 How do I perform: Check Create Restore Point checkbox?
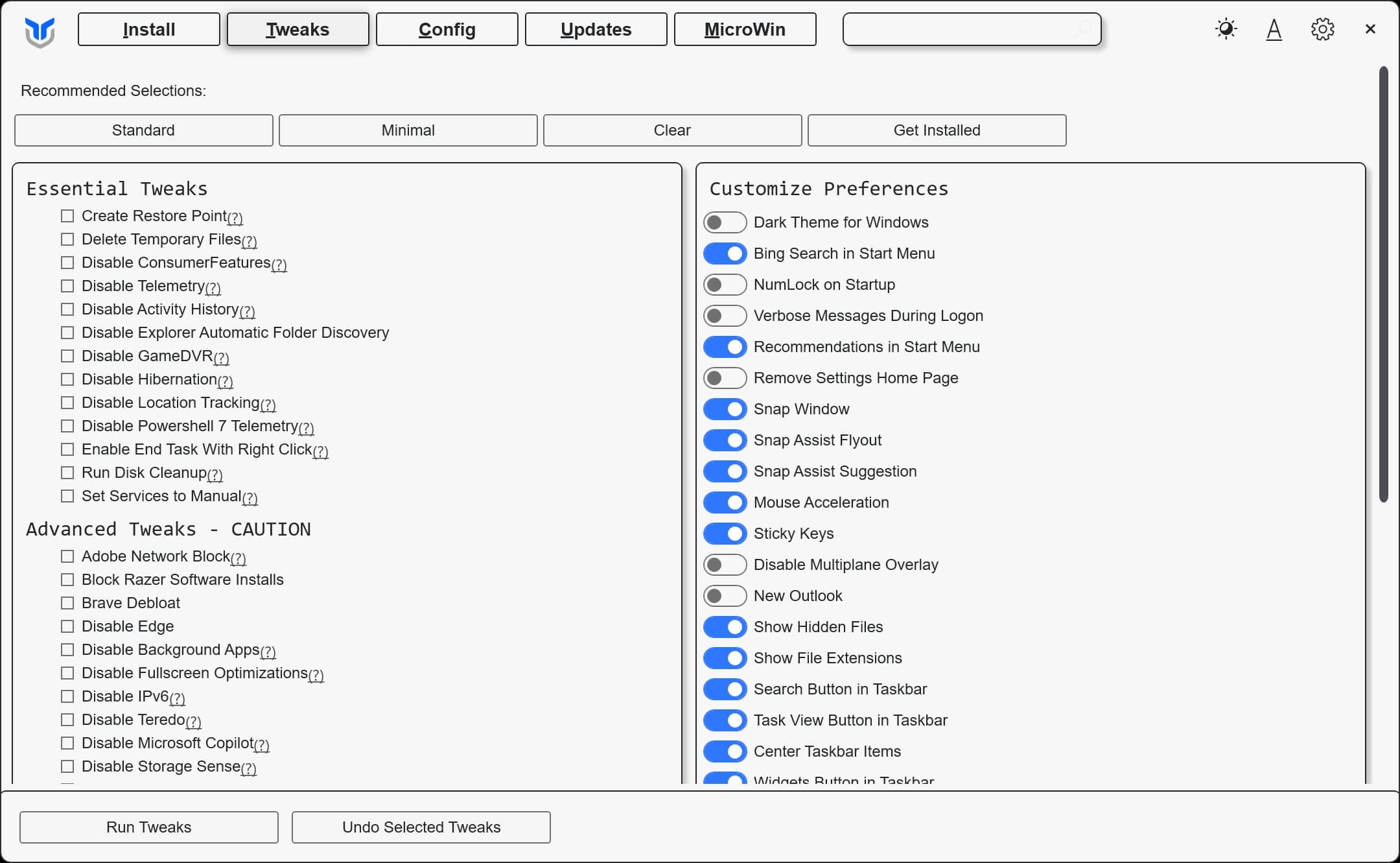click(67, 216)
